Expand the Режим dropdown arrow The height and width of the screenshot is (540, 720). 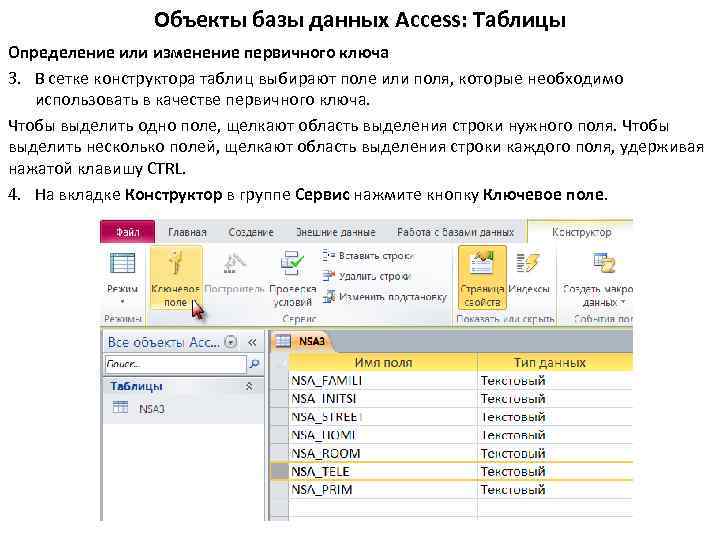(123, 302)
